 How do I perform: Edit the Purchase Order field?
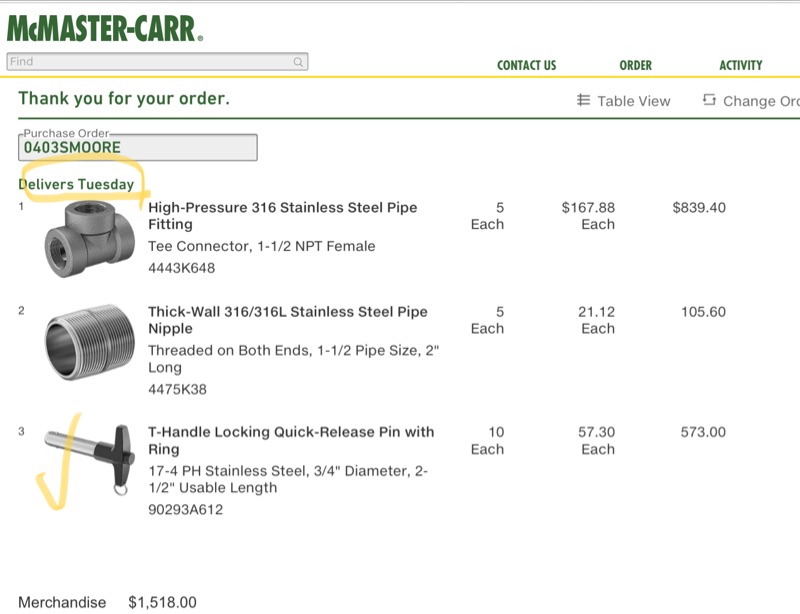[137, 148]
